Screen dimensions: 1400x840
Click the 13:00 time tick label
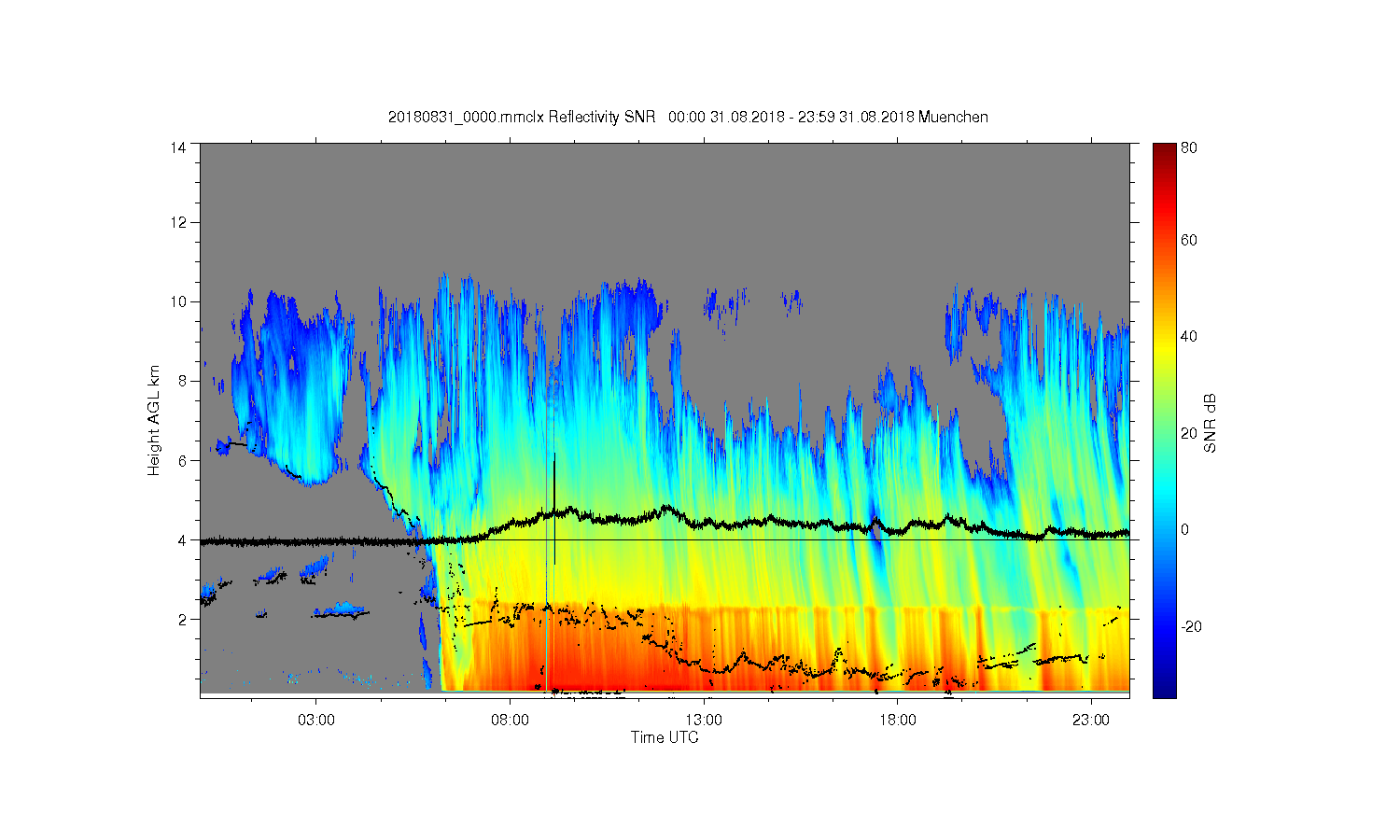tap(704, 721)
